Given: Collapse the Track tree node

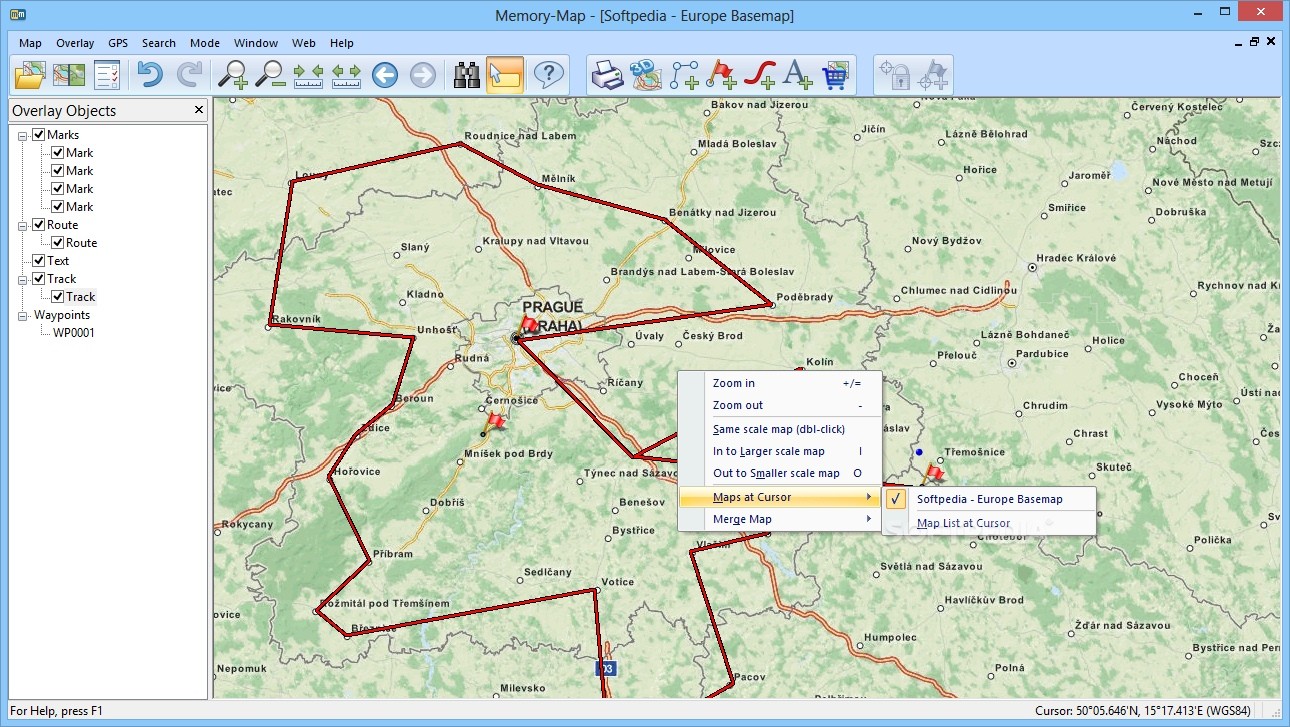Looking at the screenshot, I should (x=22, y=279).
